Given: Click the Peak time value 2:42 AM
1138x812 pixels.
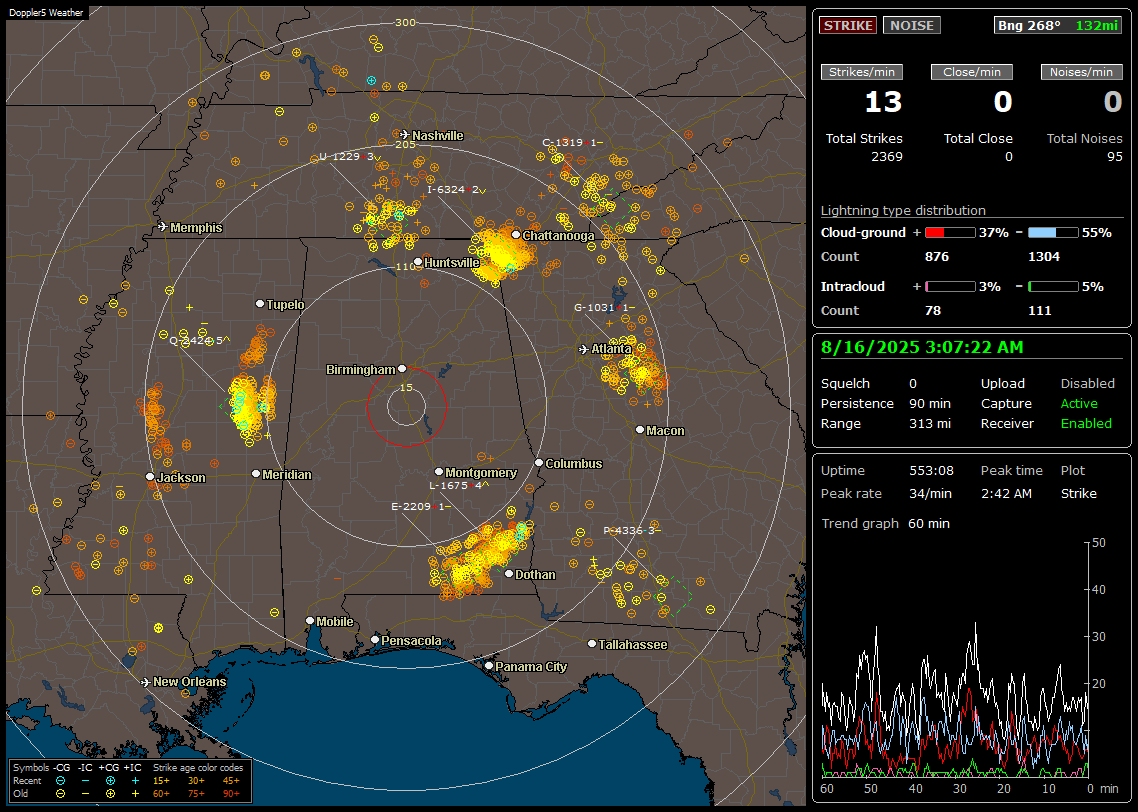Looking at the screenshot, I should click(1006, 493).
